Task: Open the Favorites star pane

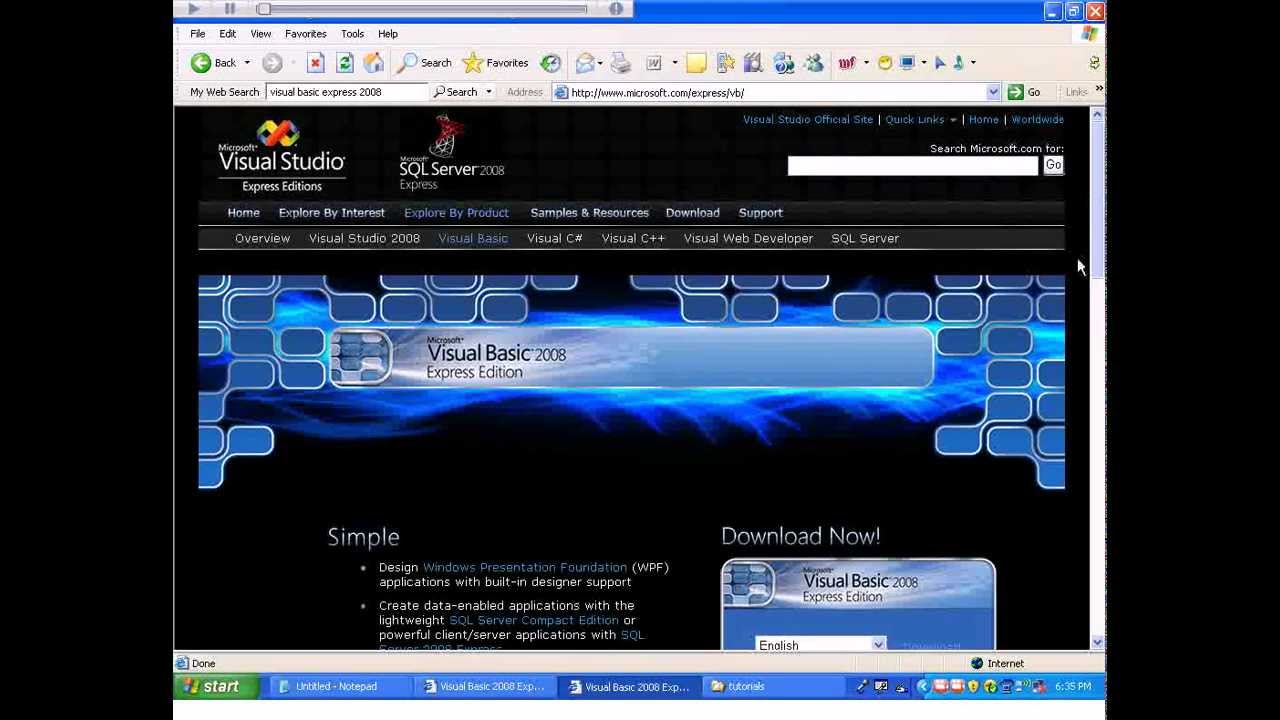Action: pyautogui.click(x=495, y=63)
